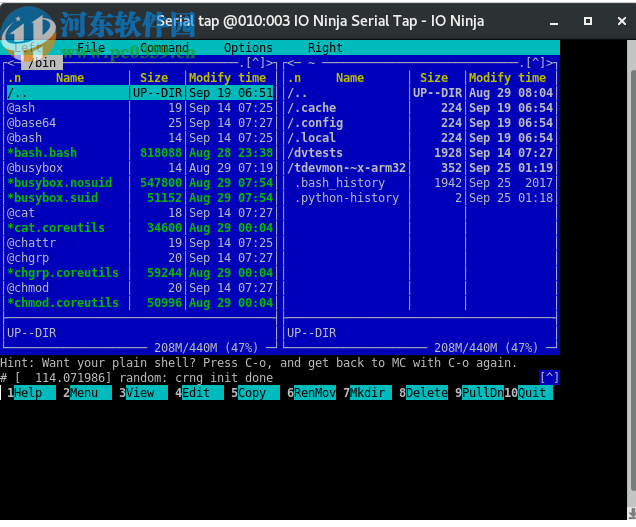636x527 pixels.
Task: Click the 9PullDn function key
Action: 479,393
